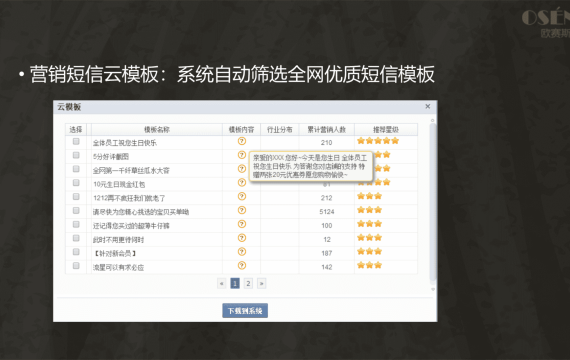Image resolution: width=570 pixels, height=360 pixels.
Task: Open content icon in row with 142
Action: [x=242, y=265]
